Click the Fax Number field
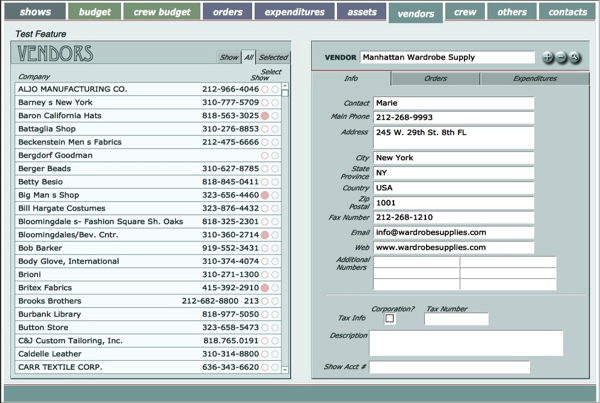Screen dimensions: 600x403 click(x=453, y=217)
